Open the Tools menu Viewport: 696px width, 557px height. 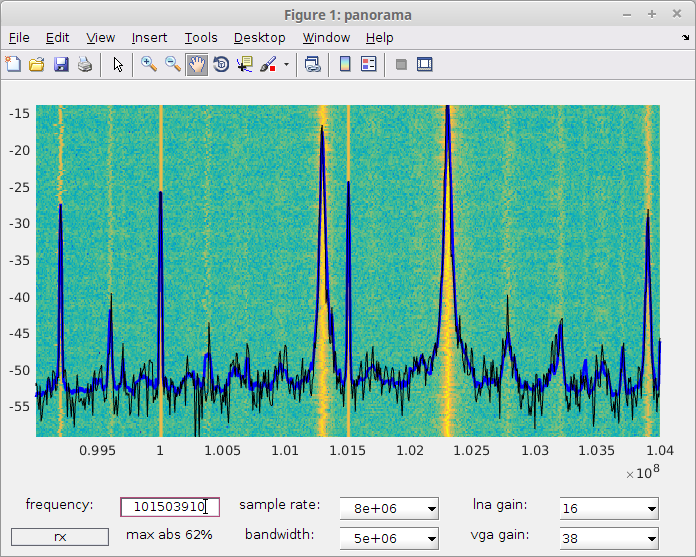[201, 38]
